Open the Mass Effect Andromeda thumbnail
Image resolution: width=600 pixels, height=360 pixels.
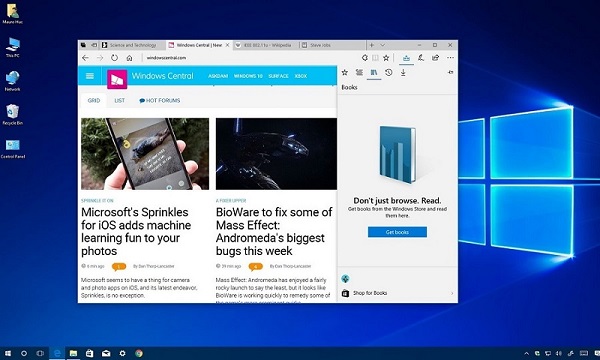coord(276,154)
